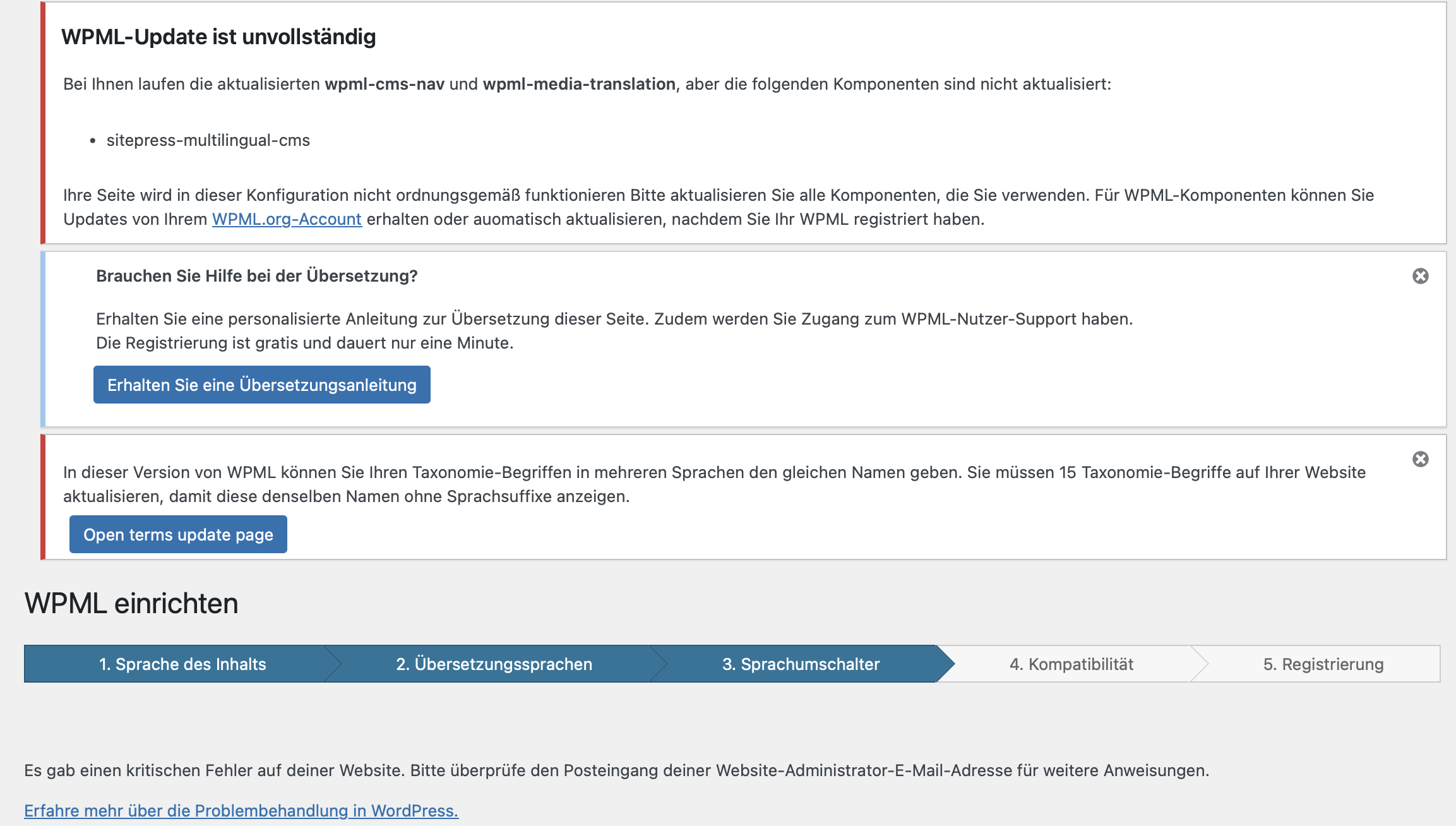This screenshot has width=1456, height=826.
Task: Click Erhalten Sie eine Übersetzungsanleitung button
Action: tap(262, 385)
